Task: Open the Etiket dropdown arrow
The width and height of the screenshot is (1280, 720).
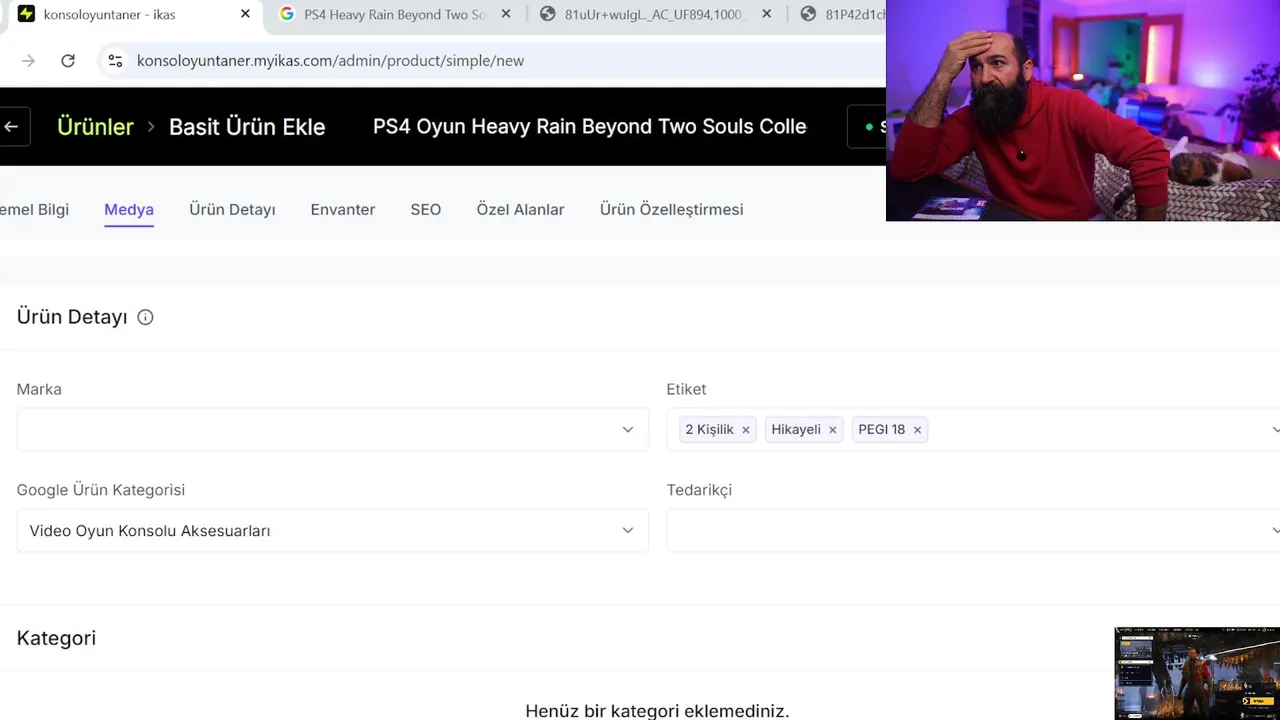Action: pyautogui.click(x=1274, y=430)
